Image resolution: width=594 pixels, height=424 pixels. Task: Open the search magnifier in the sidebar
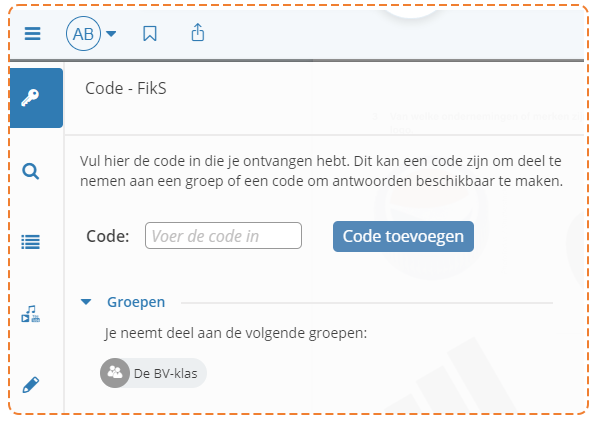pyautogui.click(x=31, y=171)
